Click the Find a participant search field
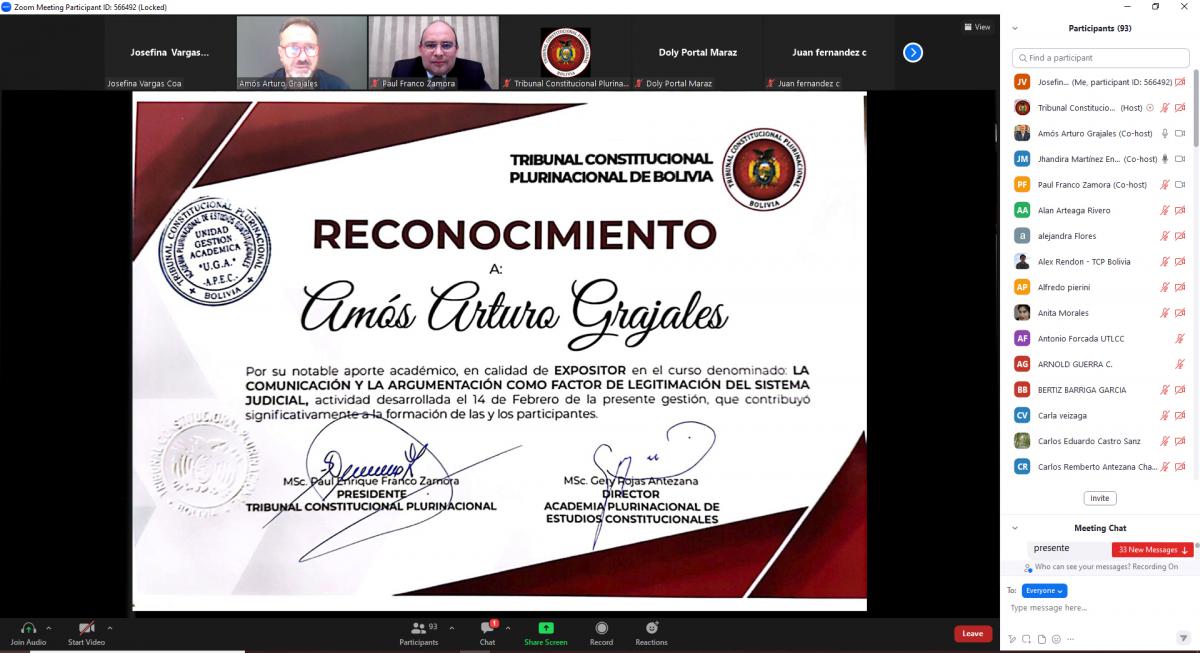This screenshot has height=653, width=1200. [1100, 58]
